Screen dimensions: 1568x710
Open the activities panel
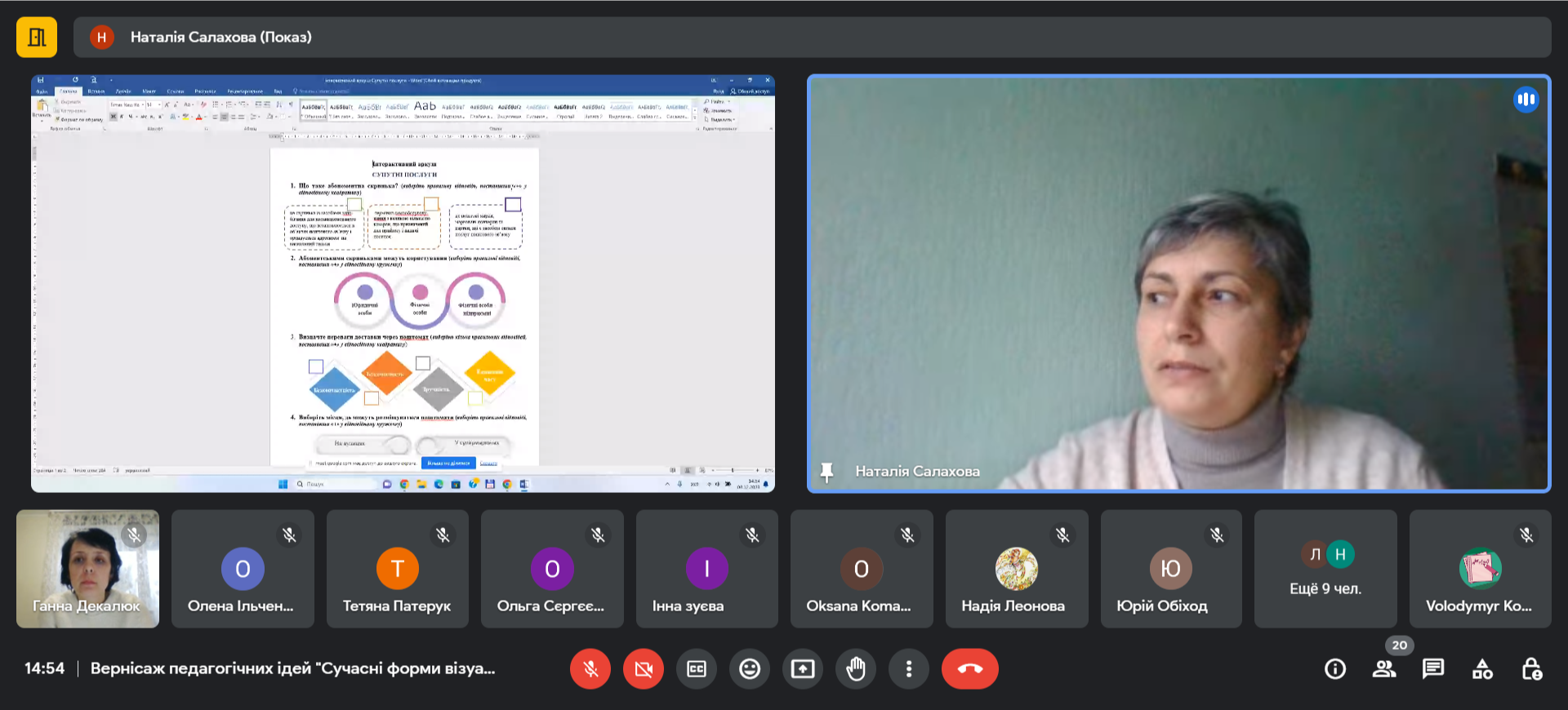click(1482, 669)
